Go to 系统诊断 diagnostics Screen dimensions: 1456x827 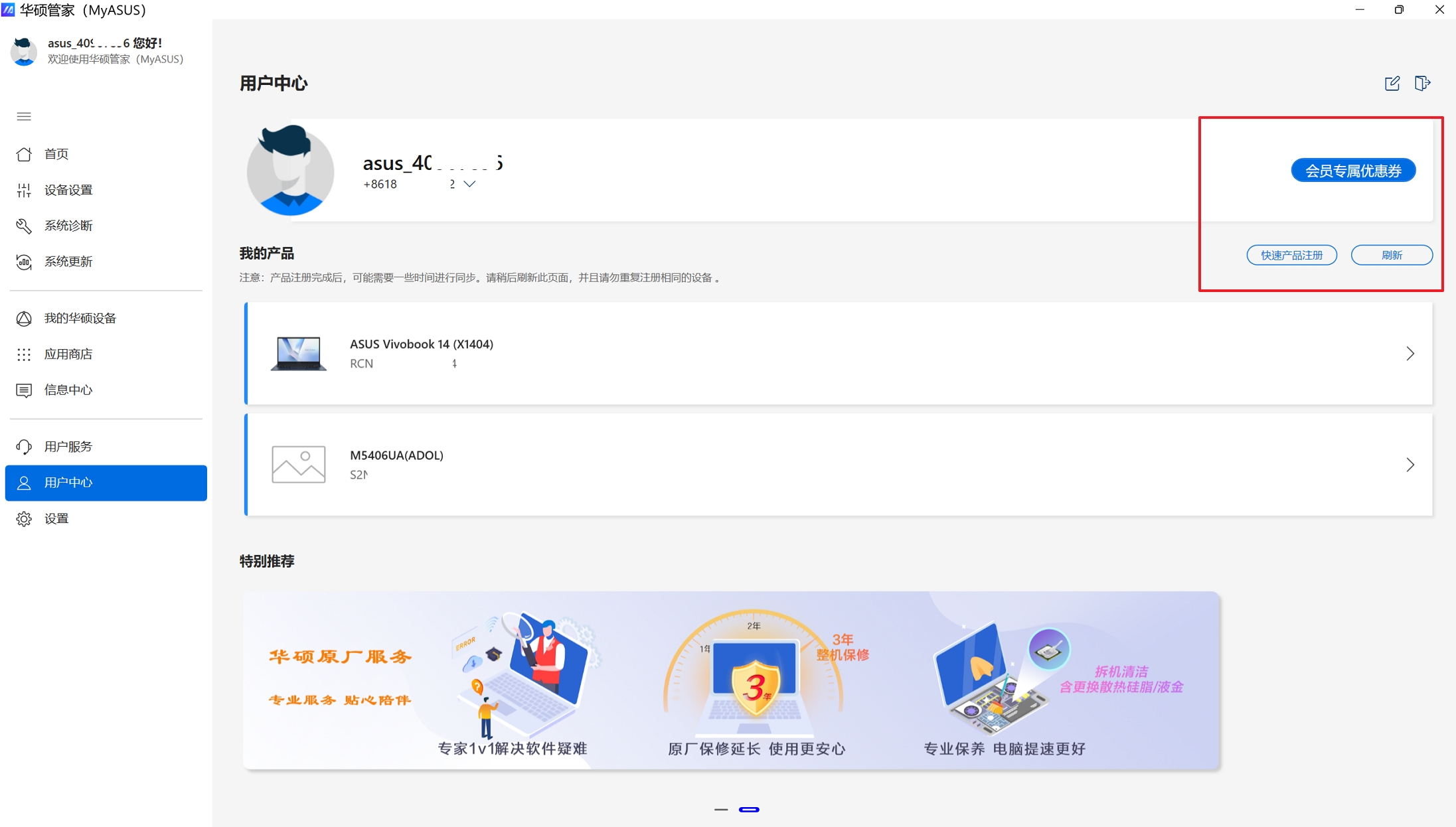point(68,226)
